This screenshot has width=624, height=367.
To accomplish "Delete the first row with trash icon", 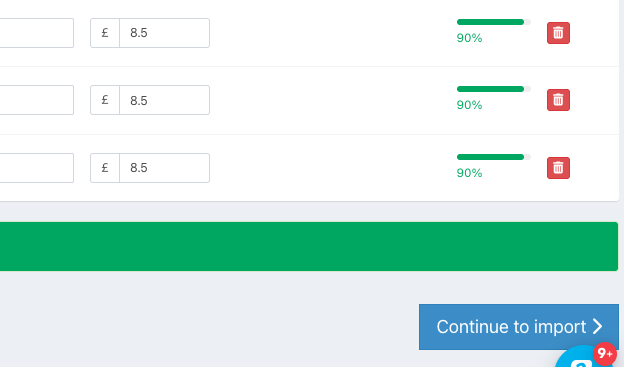I will point(558,33).
